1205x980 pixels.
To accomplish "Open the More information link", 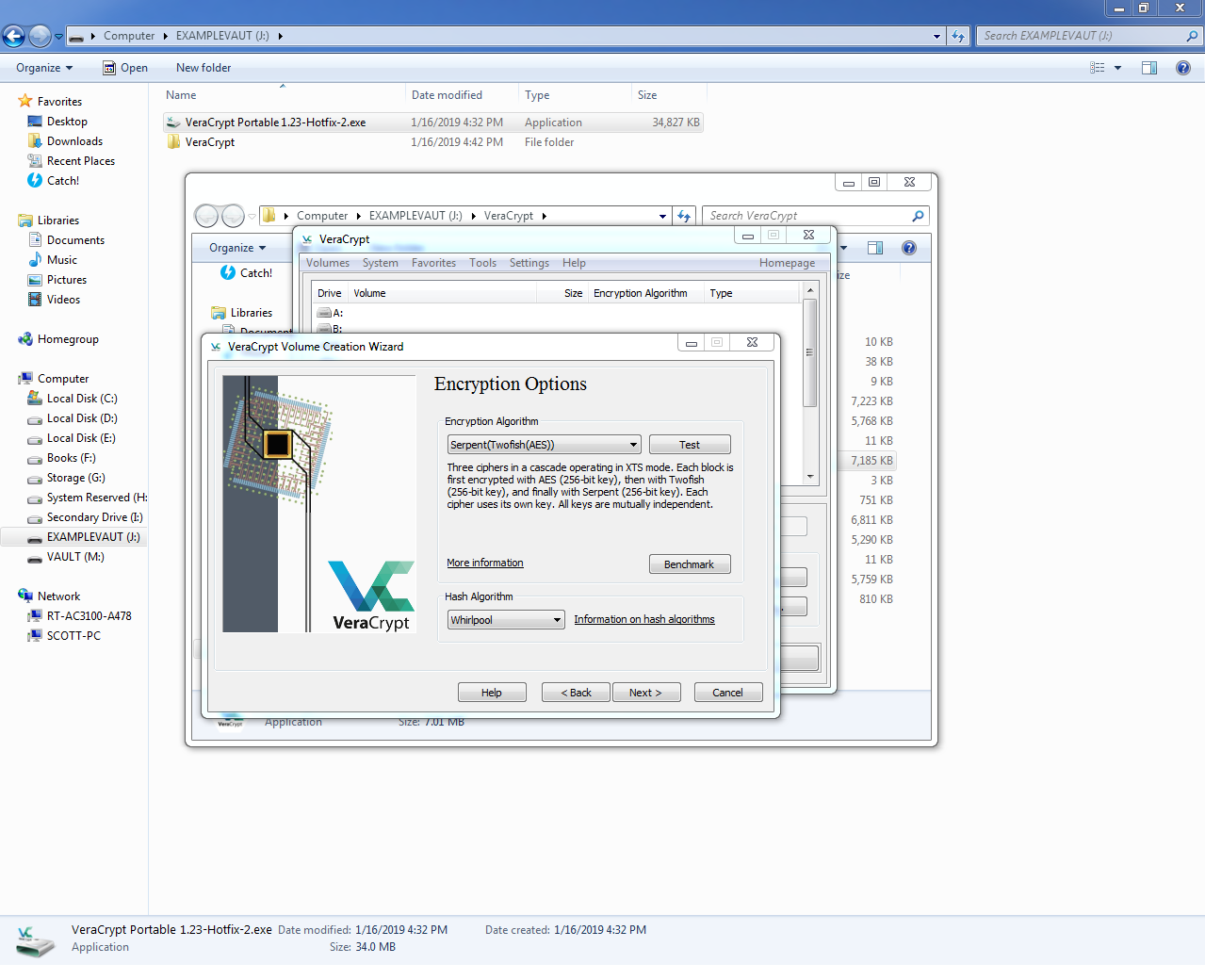I will click(485, 563).
